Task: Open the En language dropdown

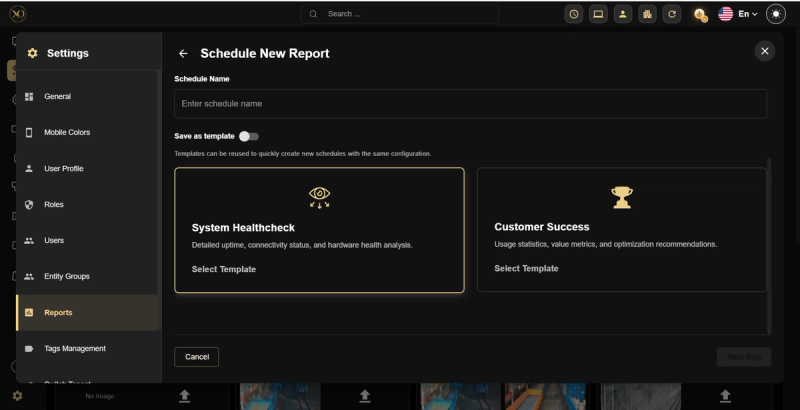Action: (747, 14)
